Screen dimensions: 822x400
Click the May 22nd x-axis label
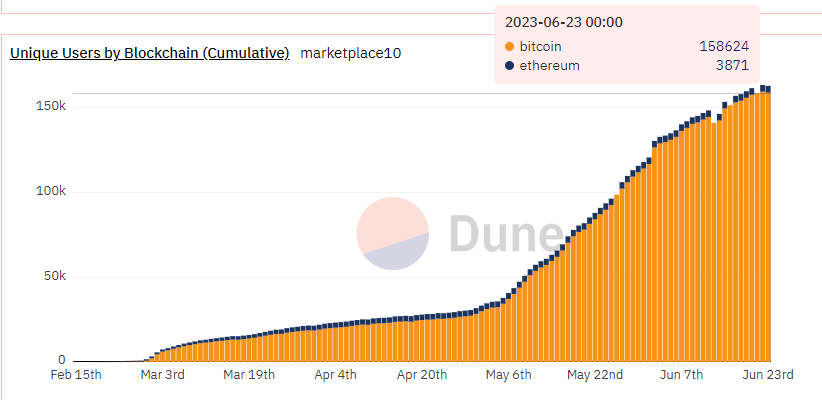(595, 375)
